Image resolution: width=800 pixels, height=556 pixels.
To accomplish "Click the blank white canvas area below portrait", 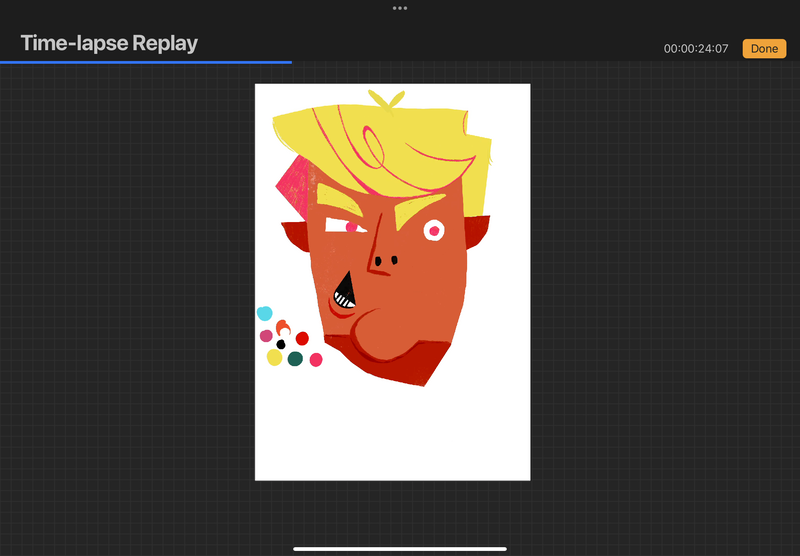I will [392, 435].
